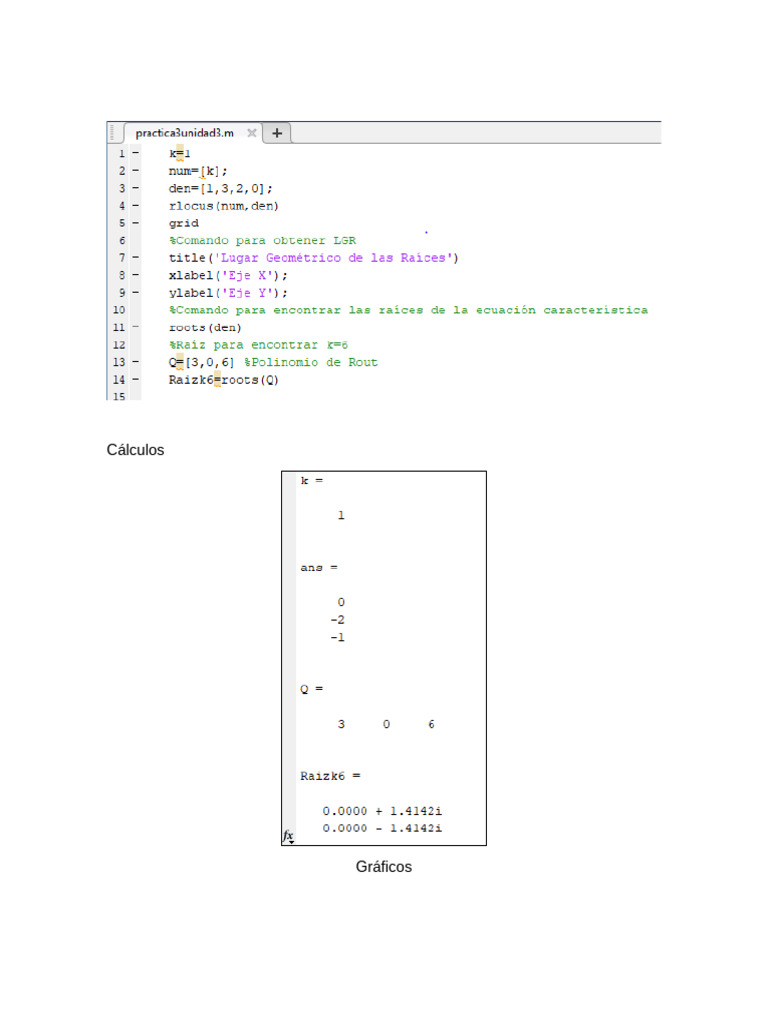Click code line 'rlocus(num,den)'
This screenshot has height=1024, width=768.
coord(224,206)
